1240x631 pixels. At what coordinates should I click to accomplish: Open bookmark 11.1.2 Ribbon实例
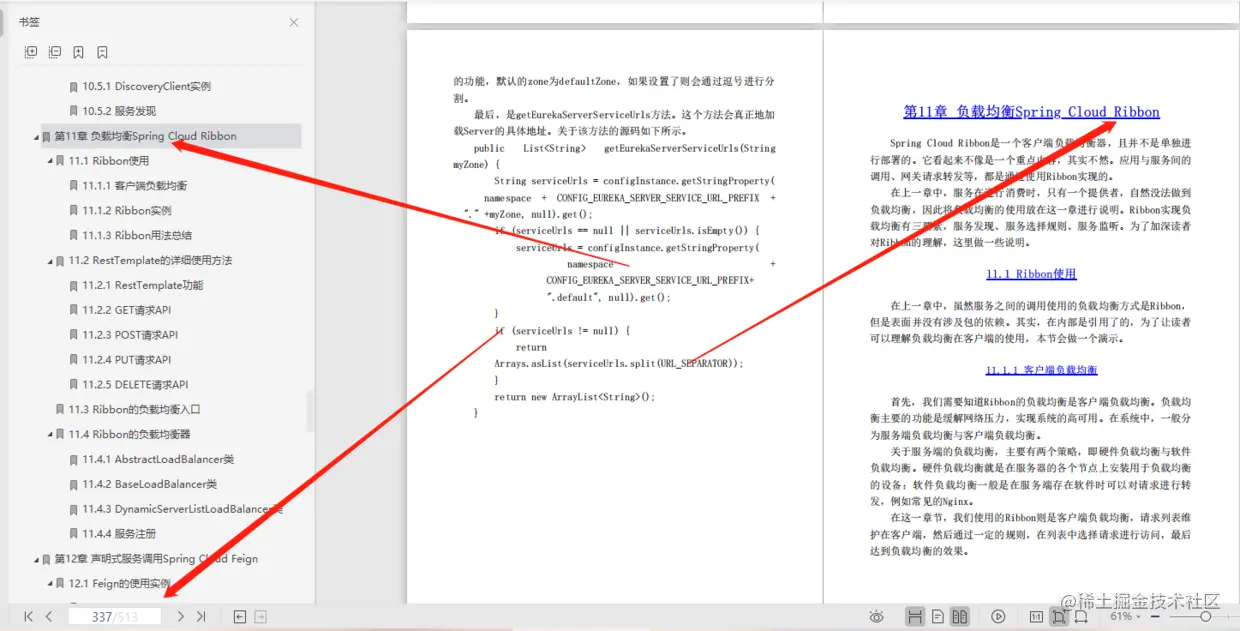[x=127, y=211]
